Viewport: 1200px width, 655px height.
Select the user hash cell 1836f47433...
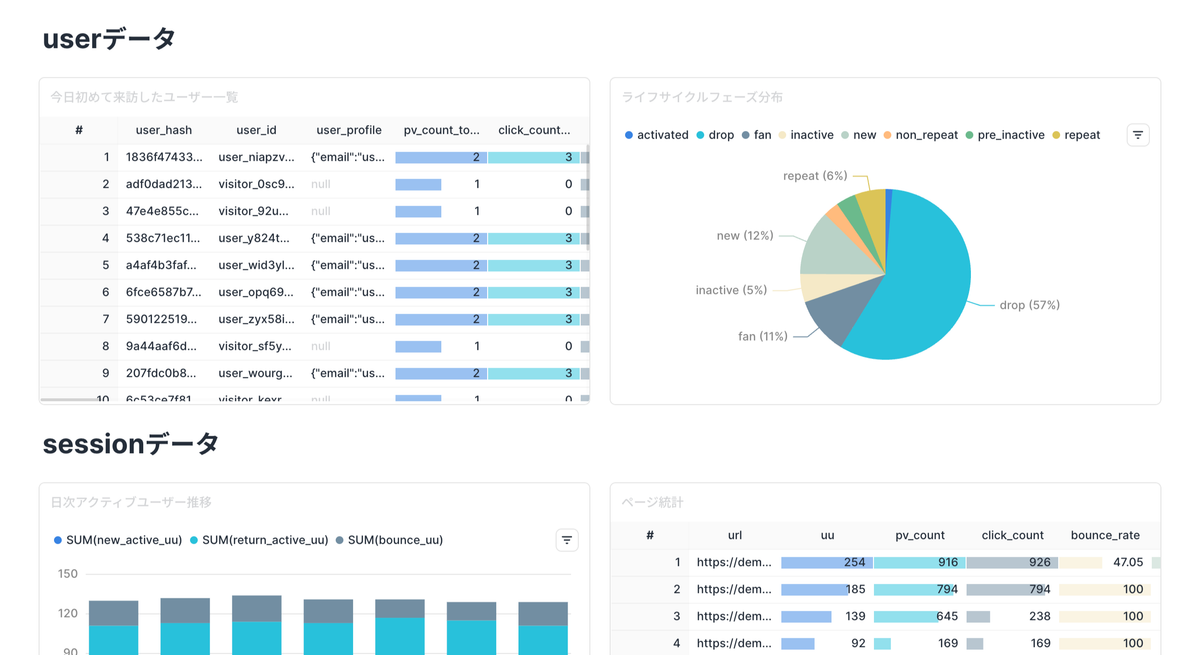pos(164,157)
